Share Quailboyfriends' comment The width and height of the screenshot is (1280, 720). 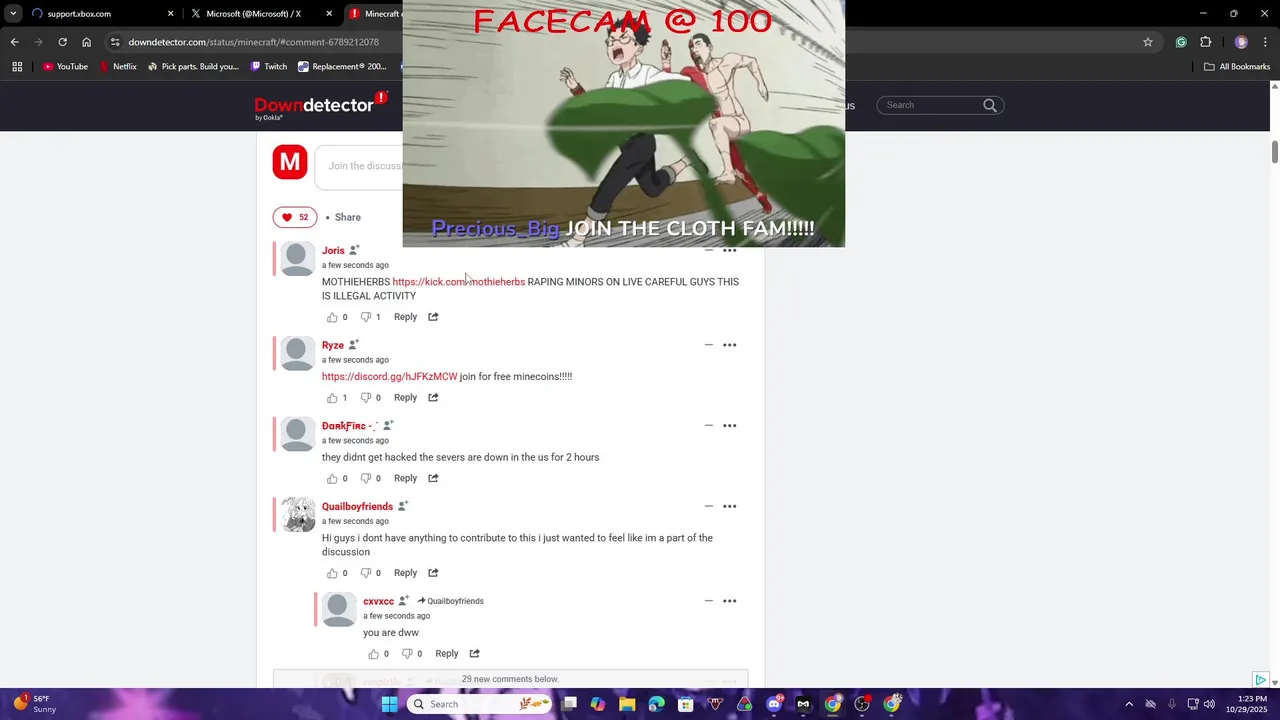(x=433, y=573)
